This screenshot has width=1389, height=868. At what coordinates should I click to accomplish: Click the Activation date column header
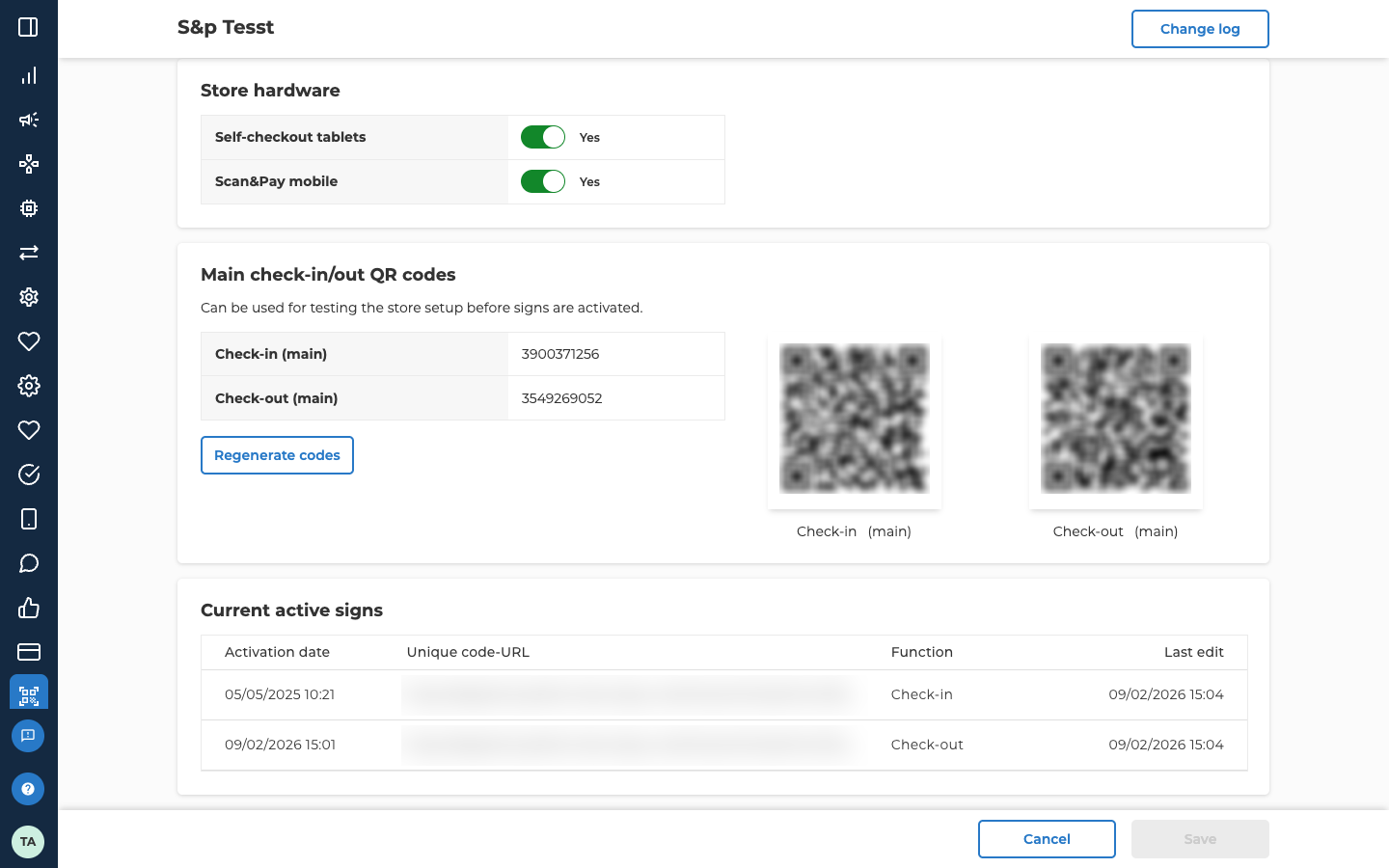pyautogui.click(x=277, y=652)
